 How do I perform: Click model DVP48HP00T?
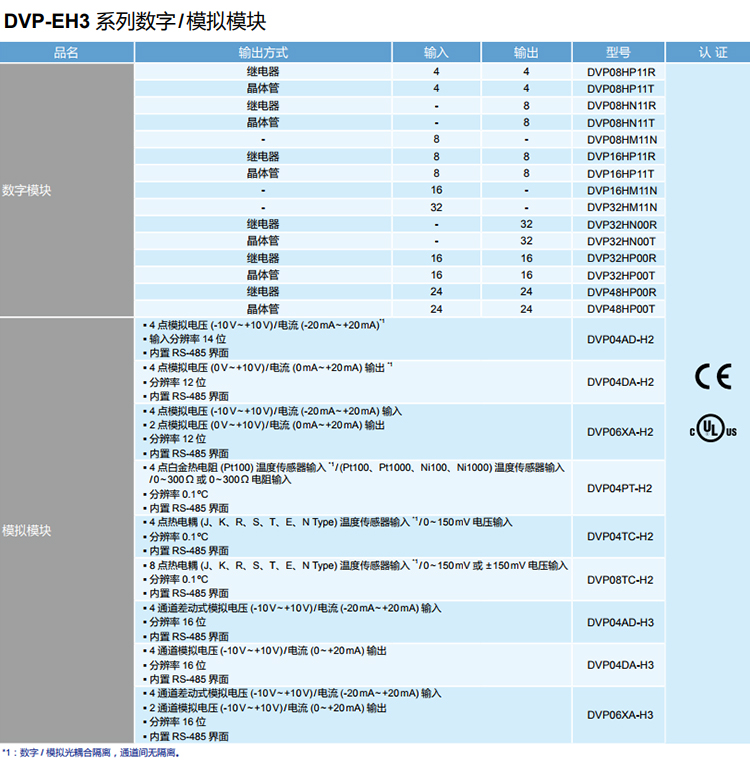tap(621, 309)
